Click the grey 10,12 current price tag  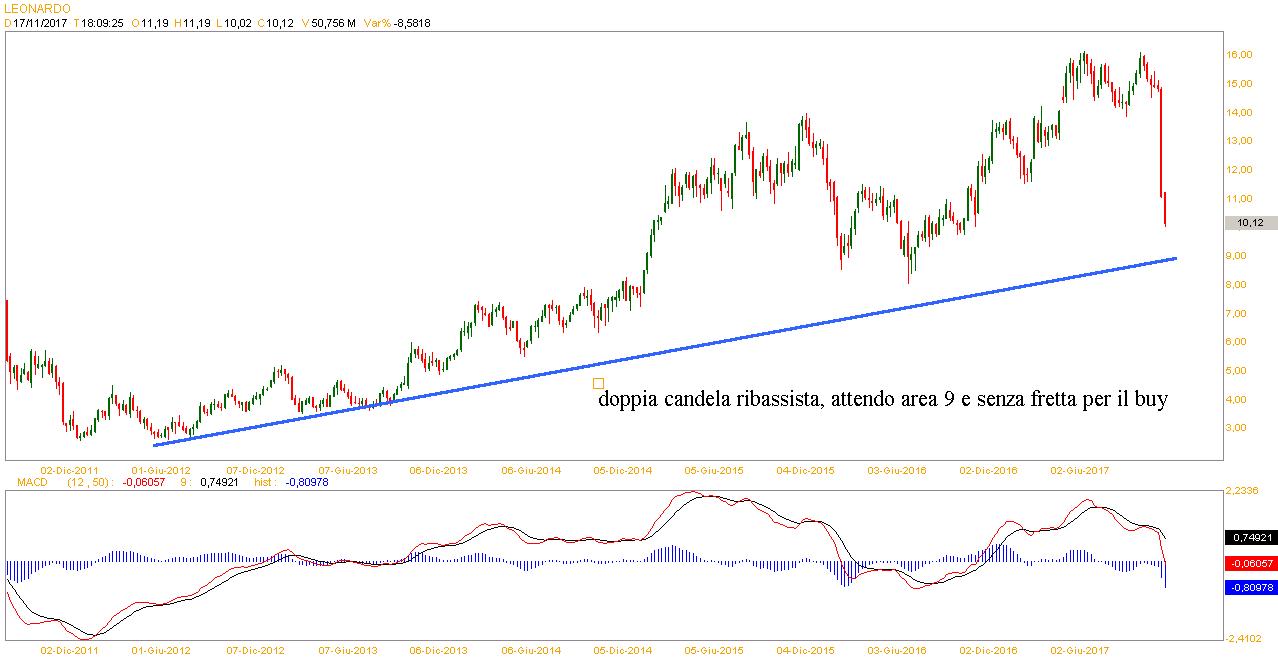point(1250,223)
